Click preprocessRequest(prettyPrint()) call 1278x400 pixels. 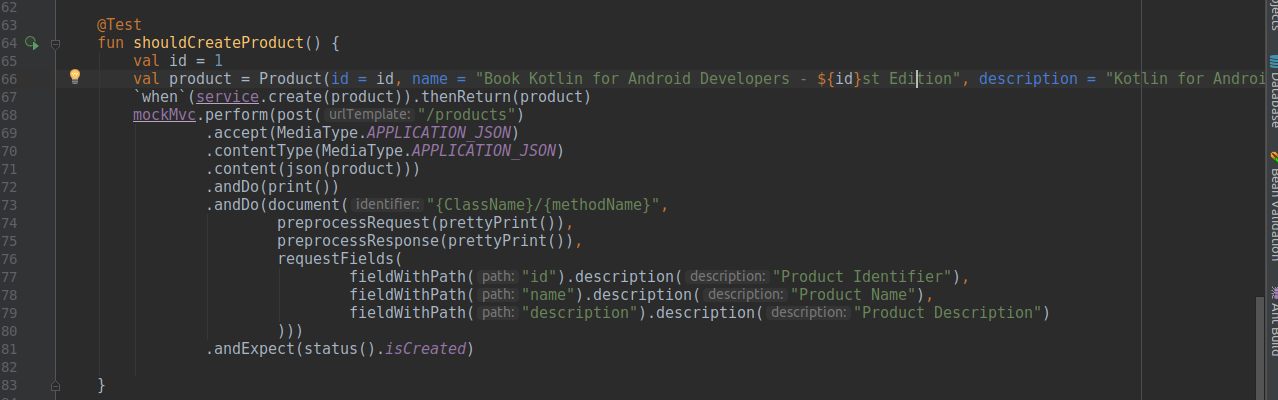coord(425,223)
